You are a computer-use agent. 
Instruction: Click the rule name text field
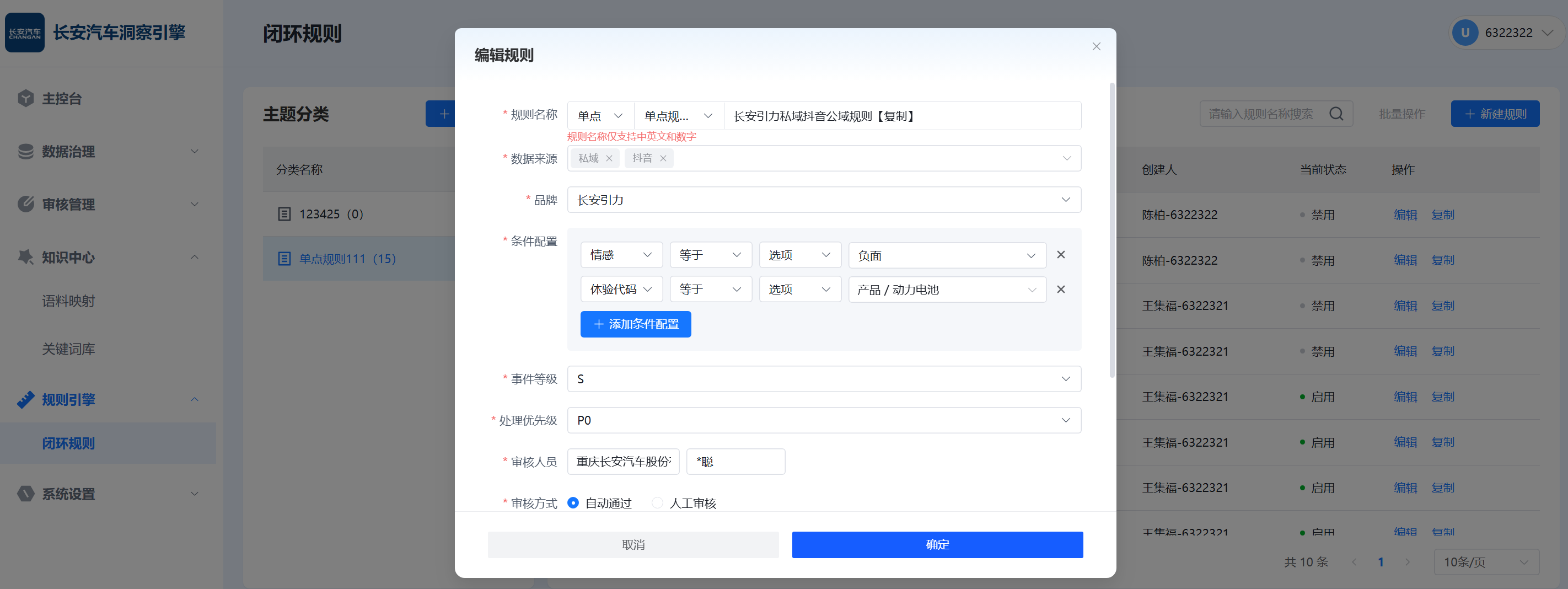[x=901, y=116]
